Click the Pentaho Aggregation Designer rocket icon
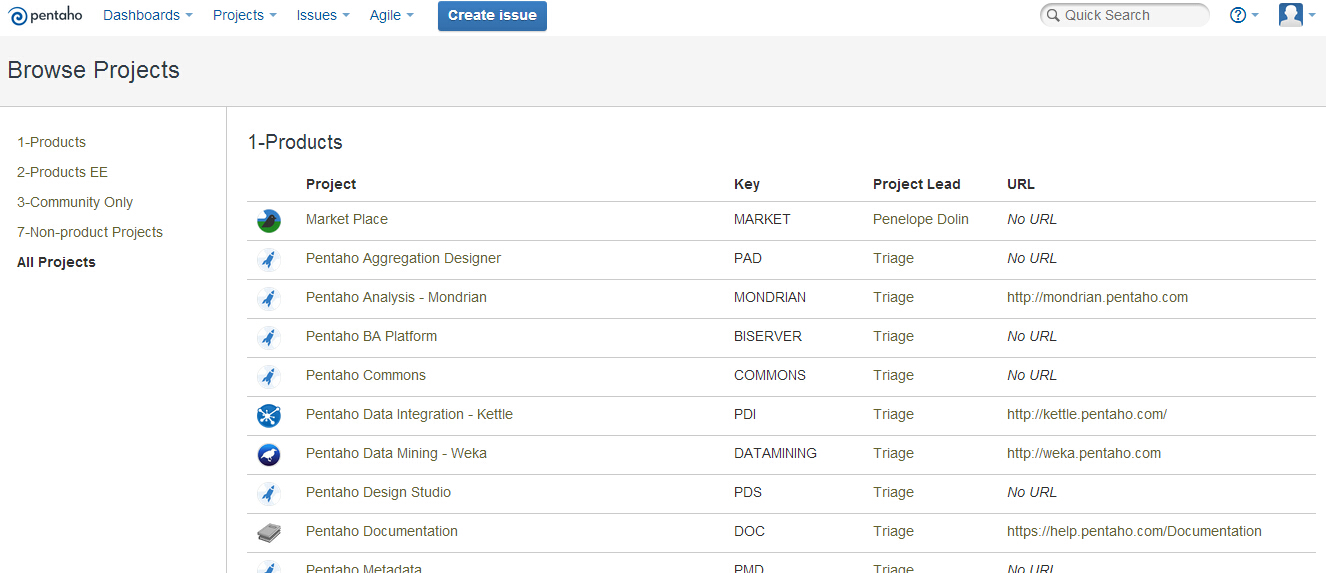The width and height of the screenshot is (1326, 573). pos(268,260)
